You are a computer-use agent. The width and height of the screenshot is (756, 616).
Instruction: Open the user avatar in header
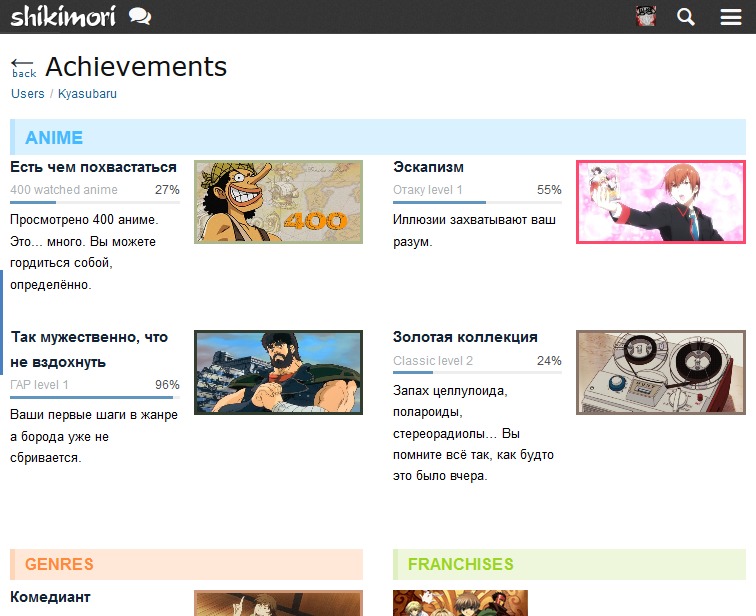(x=646, y=16)
